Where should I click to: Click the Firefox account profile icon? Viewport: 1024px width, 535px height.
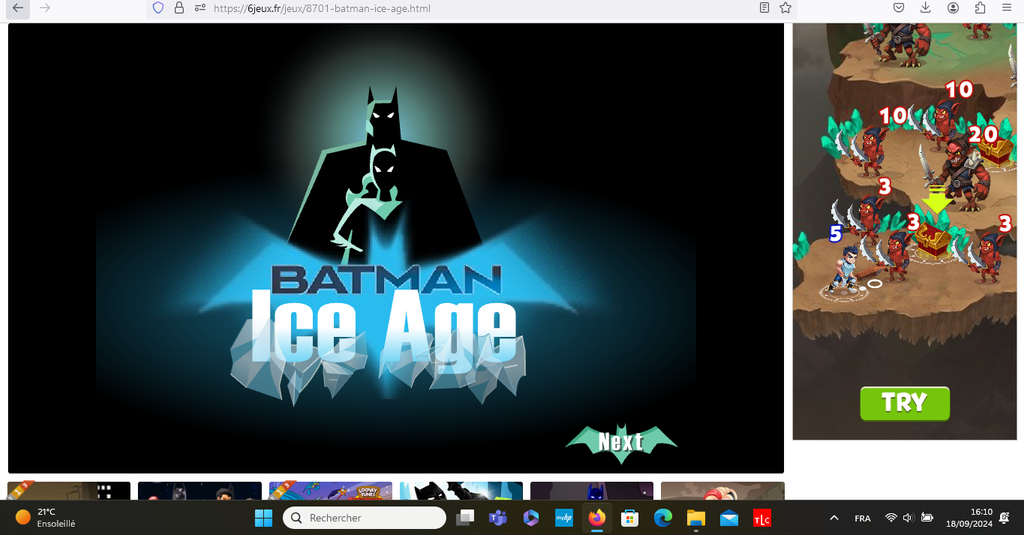(953, 8)
